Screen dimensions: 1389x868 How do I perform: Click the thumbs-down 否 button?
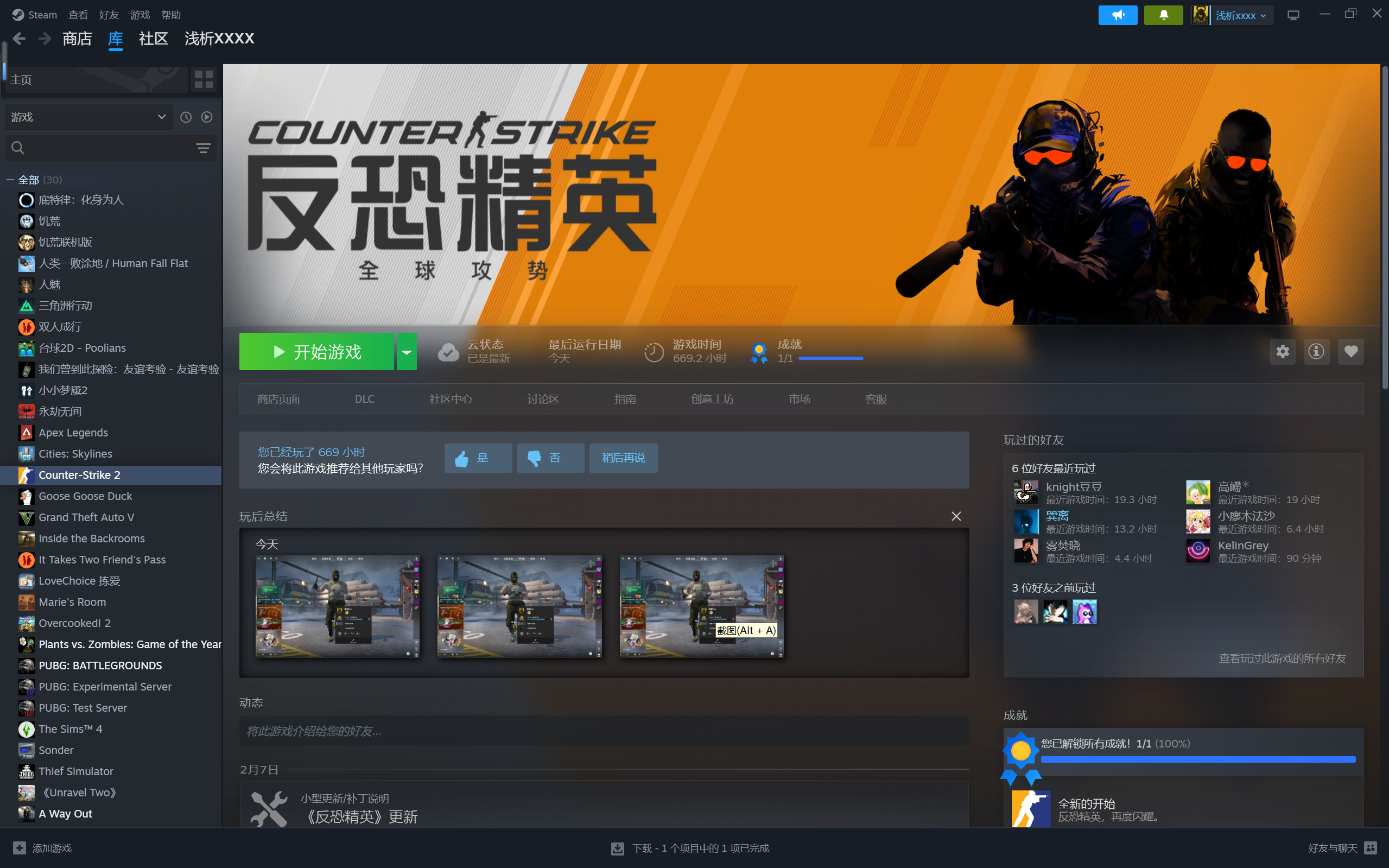point(550,458)
